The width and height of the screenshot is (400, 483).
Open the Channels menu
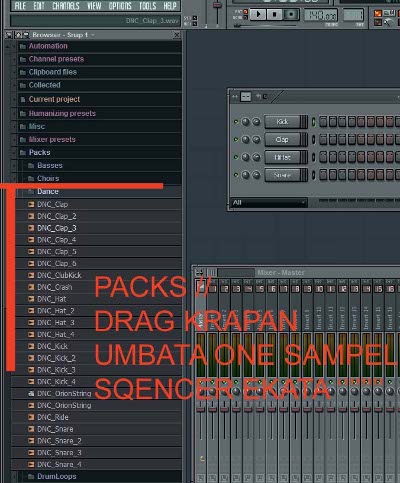(66, 6)
